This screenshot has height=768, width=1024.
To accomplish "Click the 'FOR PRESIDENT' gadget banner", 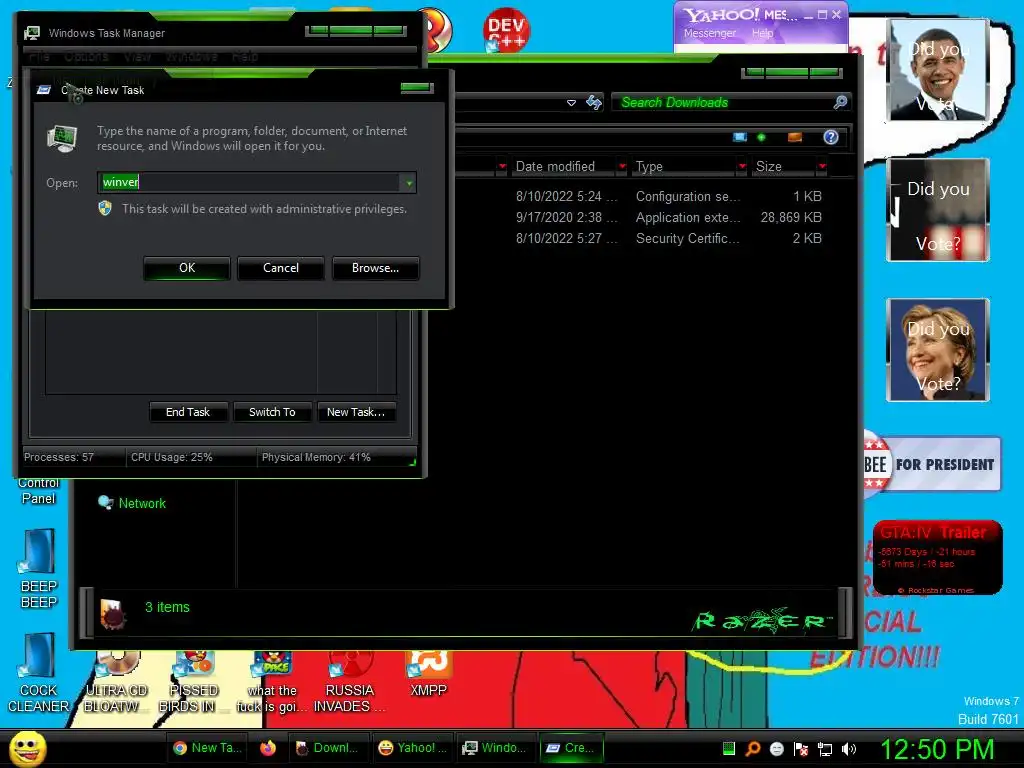I will (x=932, y=464).
